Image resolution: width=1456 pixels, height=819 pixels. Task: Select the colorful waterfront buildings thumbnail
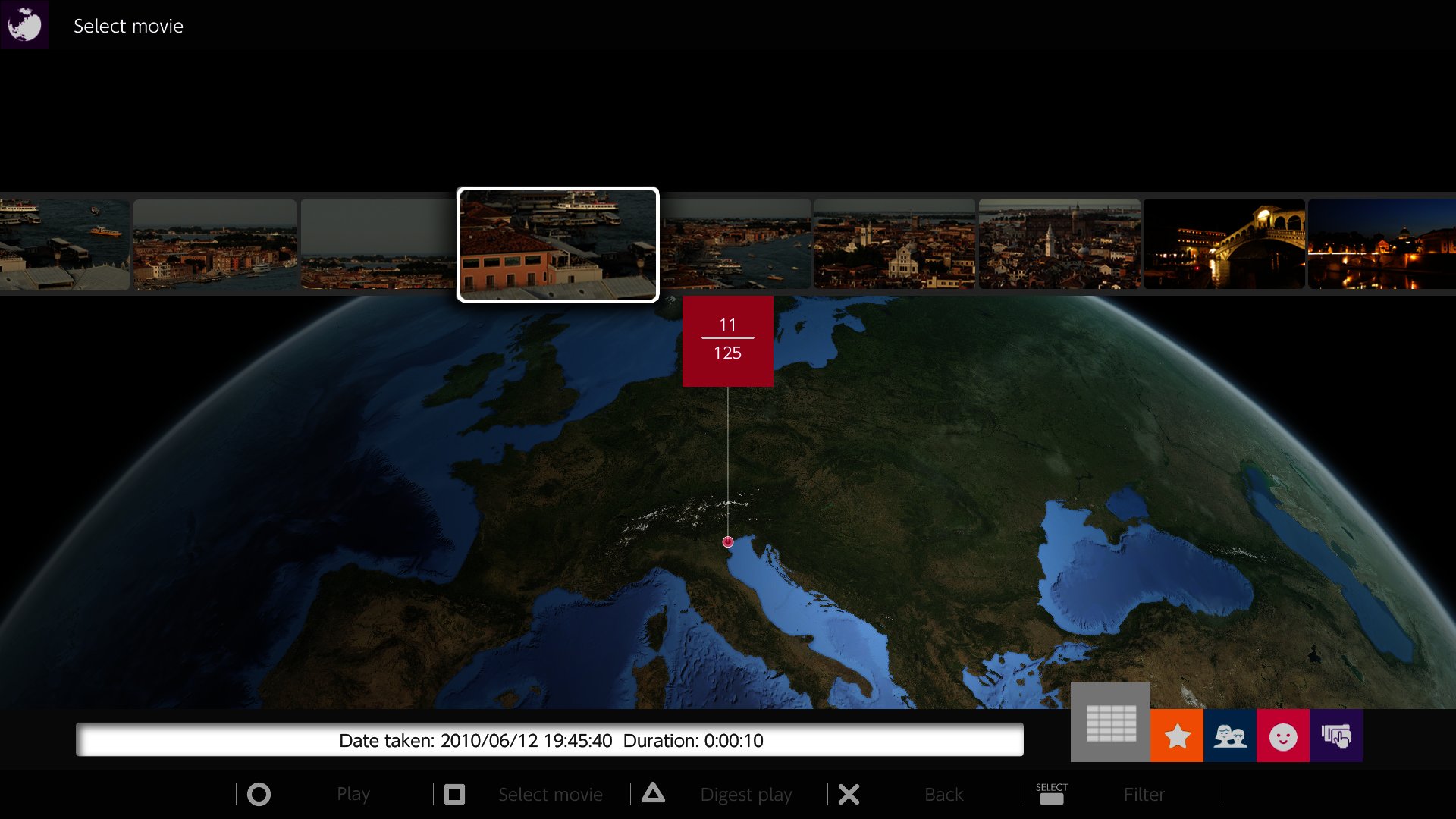click(x=215, y=244)
